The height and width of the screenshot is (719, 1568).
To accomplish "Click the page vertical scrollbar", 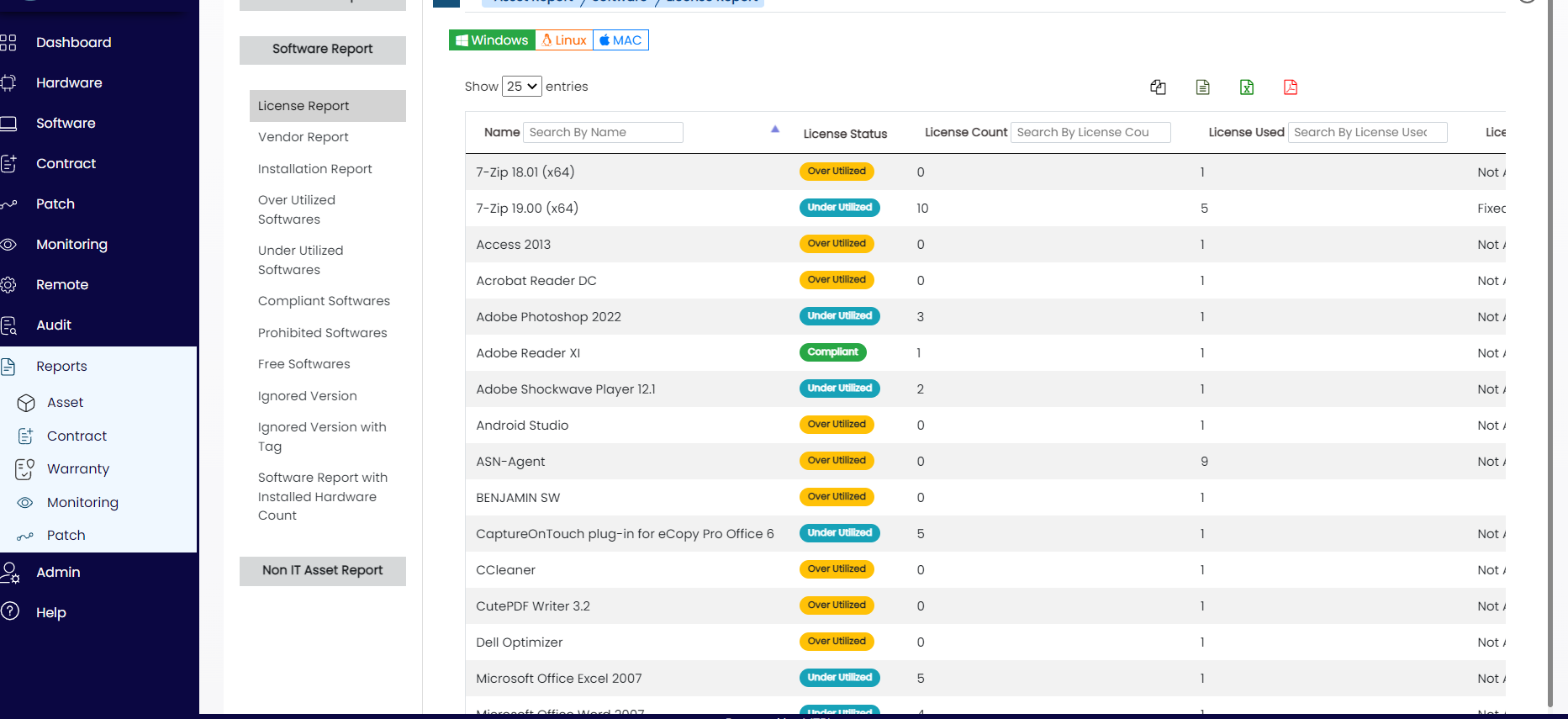I will point(1550,353).
